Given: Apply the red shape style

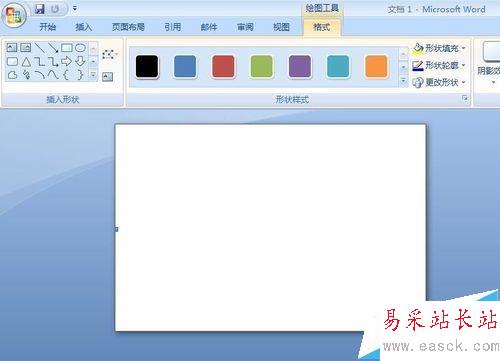Looking at the screenshot, I should coord(223,67).
